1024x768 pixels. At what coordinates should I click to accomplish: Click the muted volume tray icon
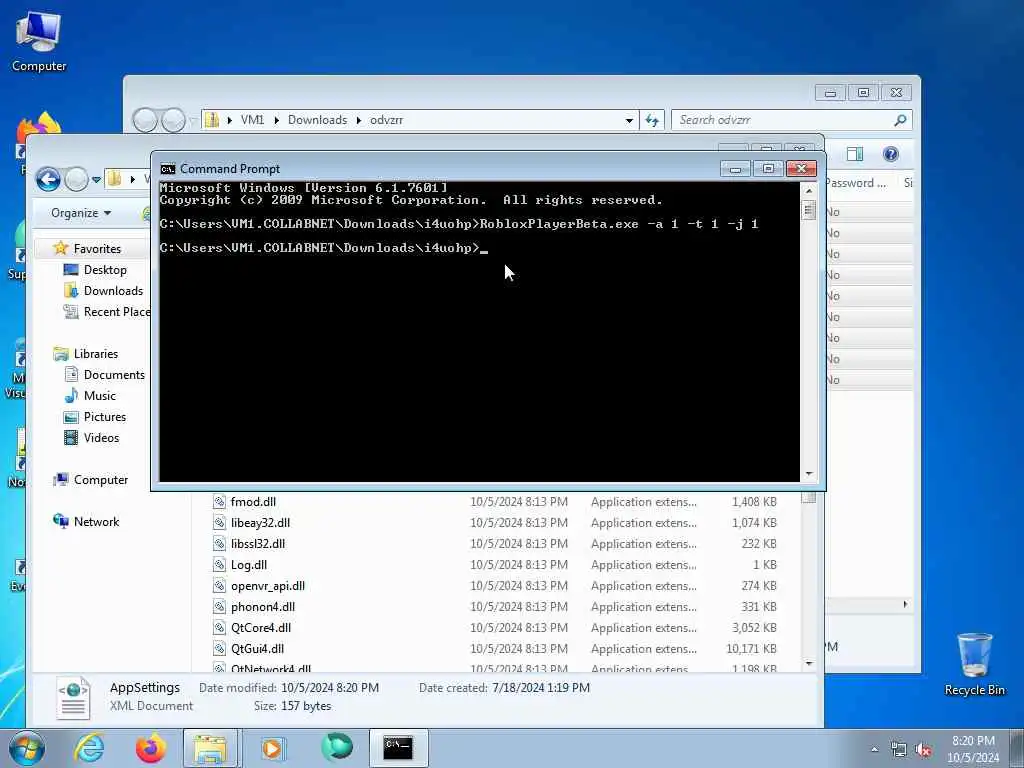(x=923, y=749)
